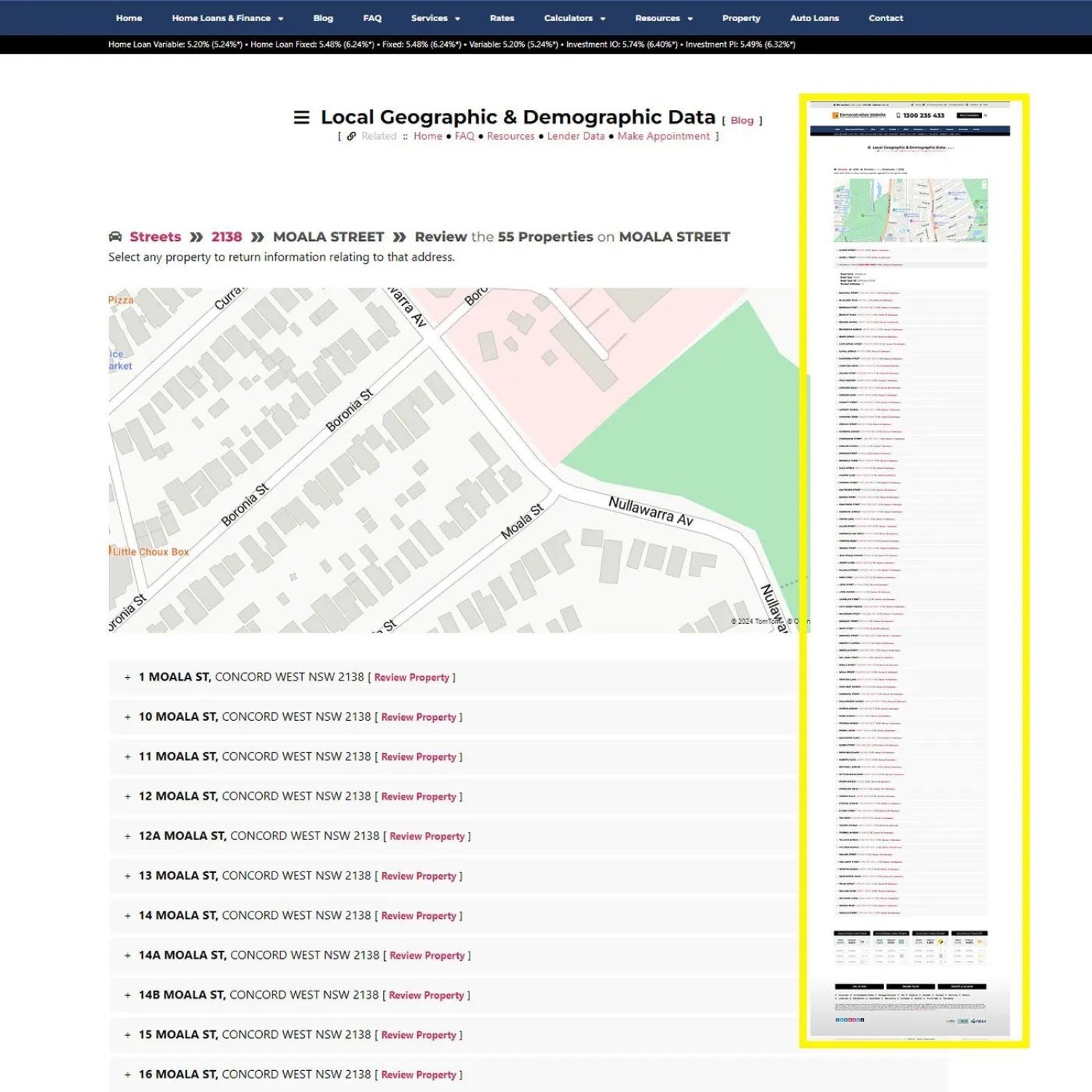Image resolution: width=1092 pixels, height=1092 pixels.
Task: Expand the 14B MOALA ST row
Action: pyautogui.click(x=127, y=995)
